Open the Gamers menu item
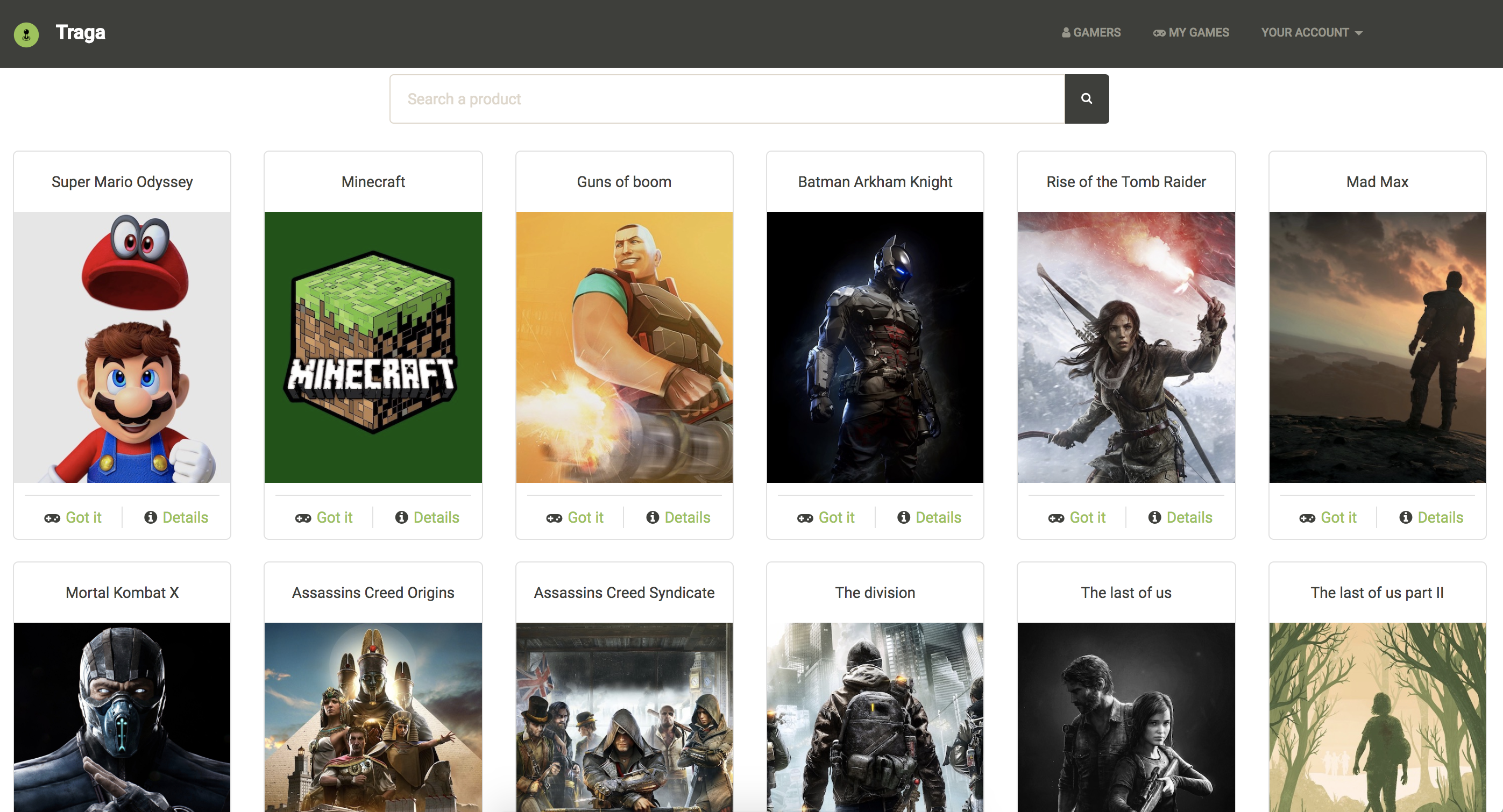The width and height of the screenshot is (1503, 812). (x=1090, y=33)
